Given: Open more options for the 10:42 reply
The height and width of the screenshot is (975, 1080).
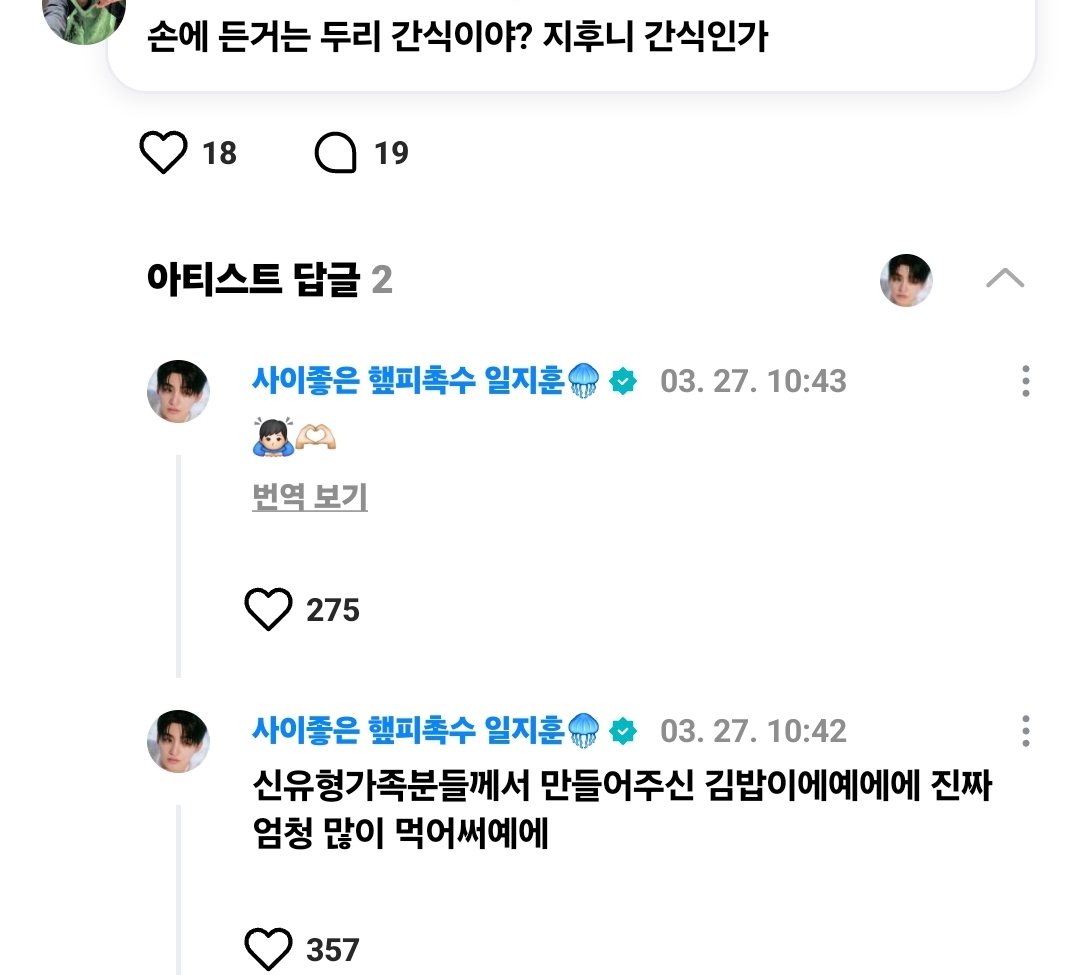Looking at the screenshot, I should tap(1026, 731).
